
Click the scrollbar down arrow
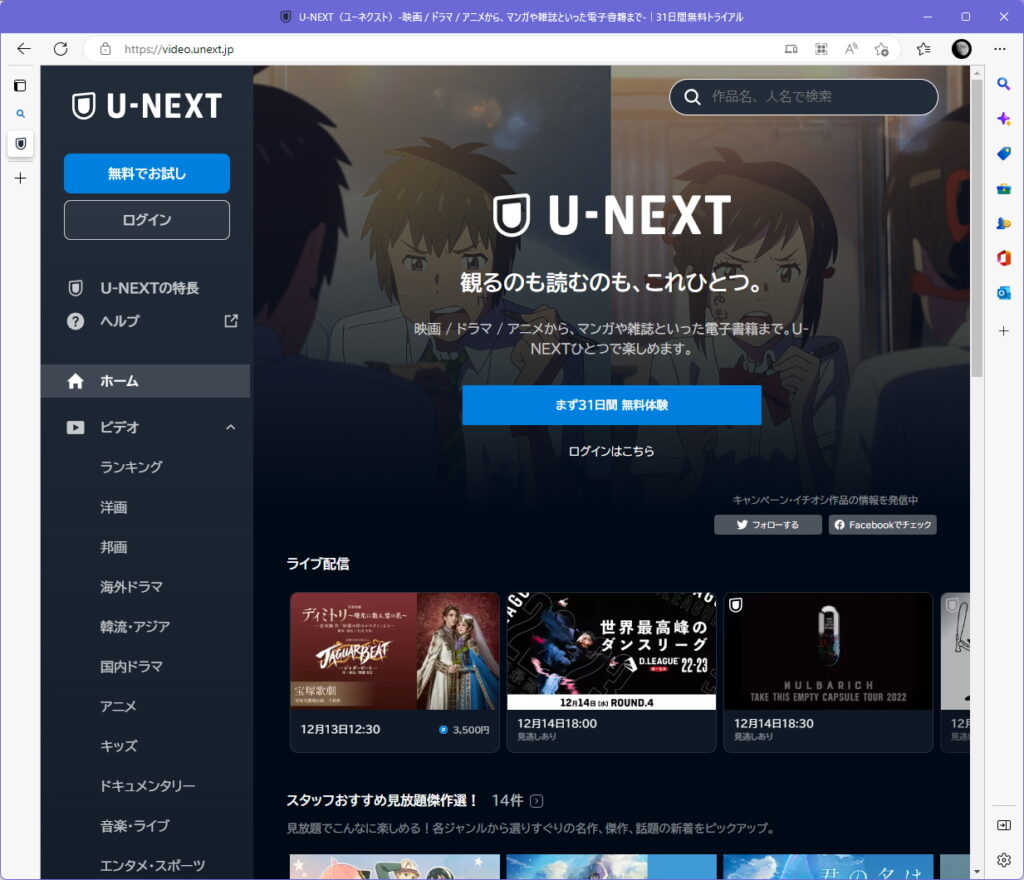click(977, 872)
